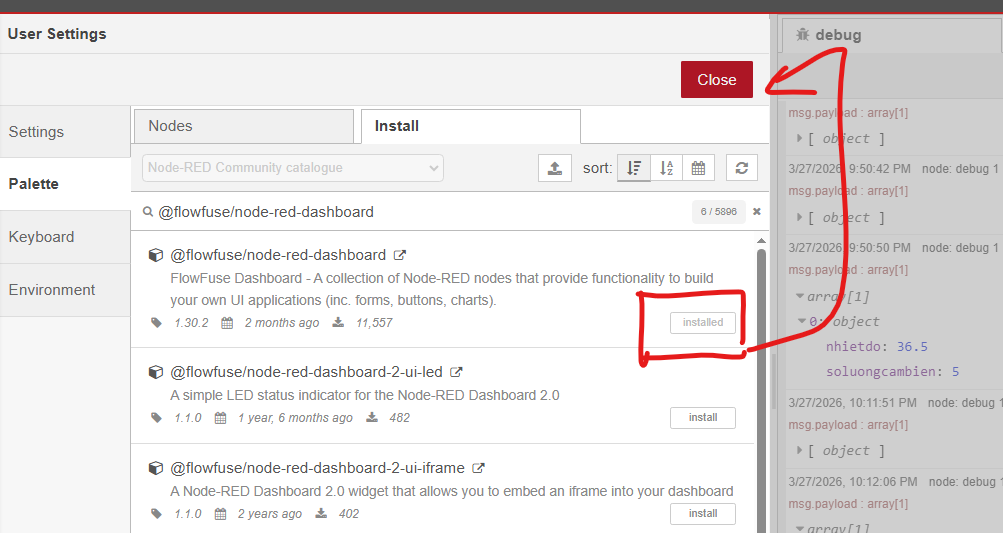Open external link for node-red-dashboard-2-ui-led
The image size is (1003, 533).
(x=456, y=372)
